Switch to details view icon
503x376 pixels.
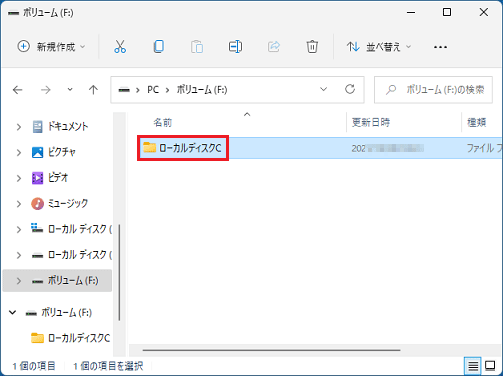point(473,366)
